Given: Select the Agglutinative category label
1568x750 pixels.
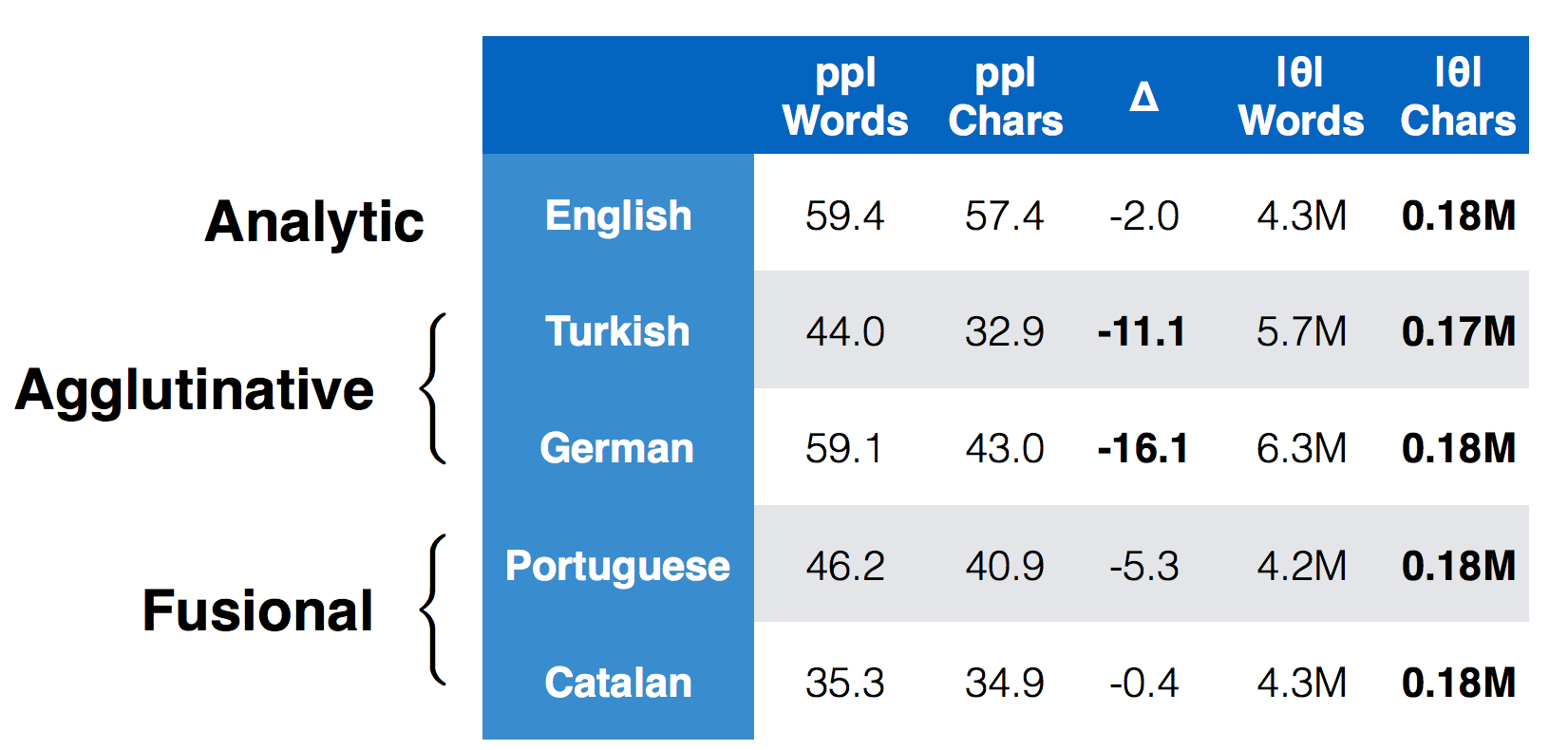Looking at the screenshot, I should (195, 390).
